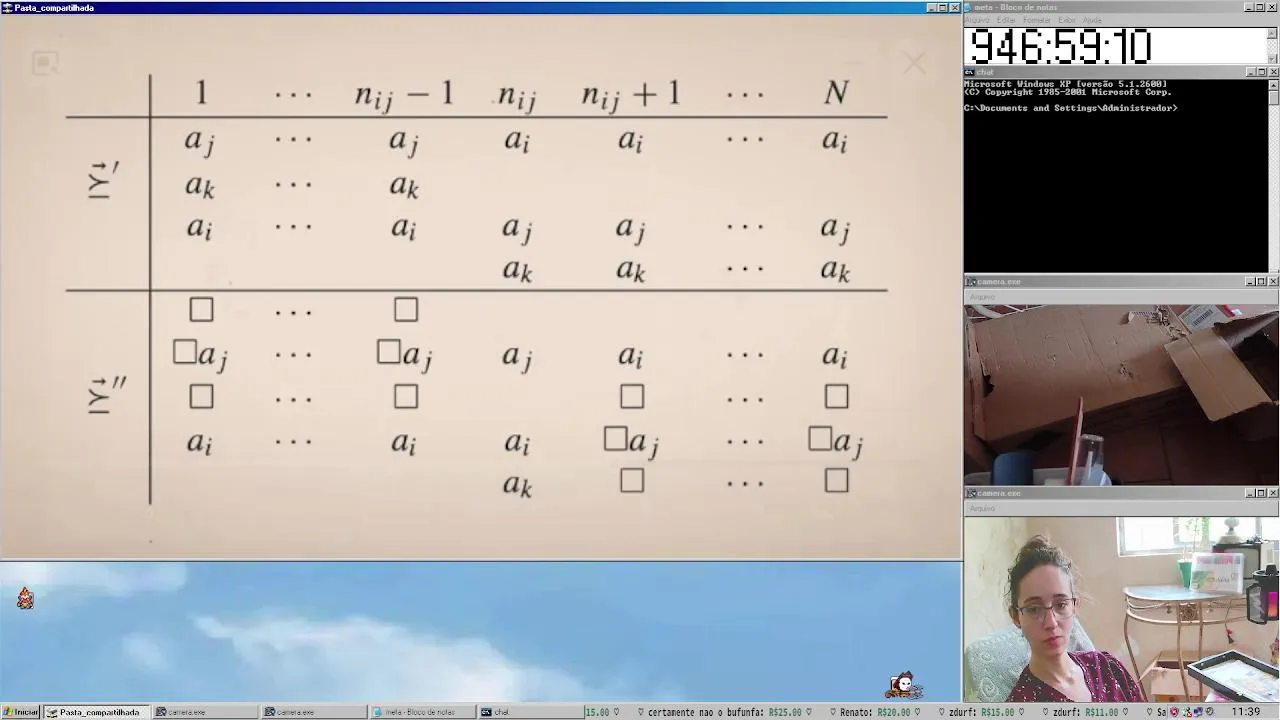Click the mascot icon near the desktop bottom right
This screenshot has height=720, width=1280.
pos(903,685)
